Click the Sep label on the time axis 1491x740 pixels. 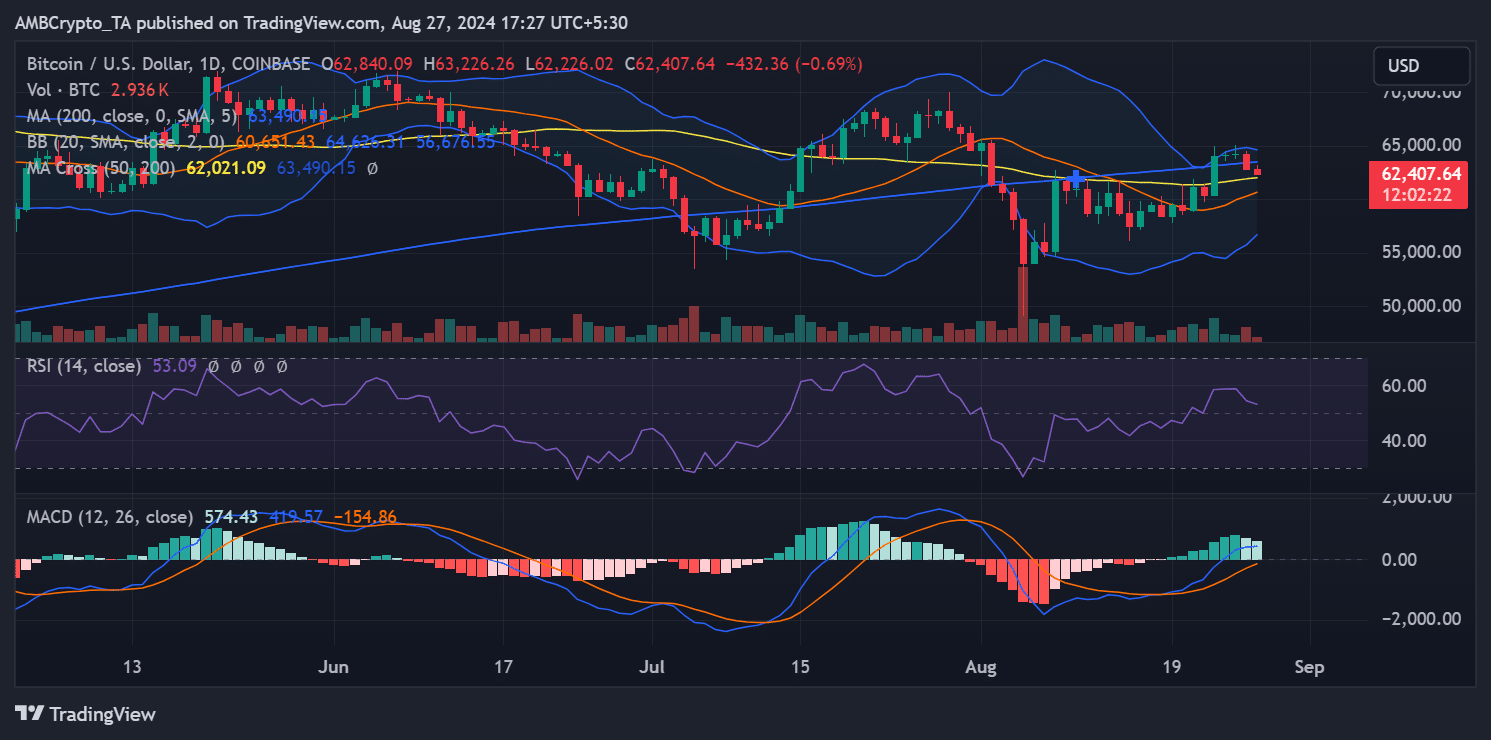tap(1309, 667)
